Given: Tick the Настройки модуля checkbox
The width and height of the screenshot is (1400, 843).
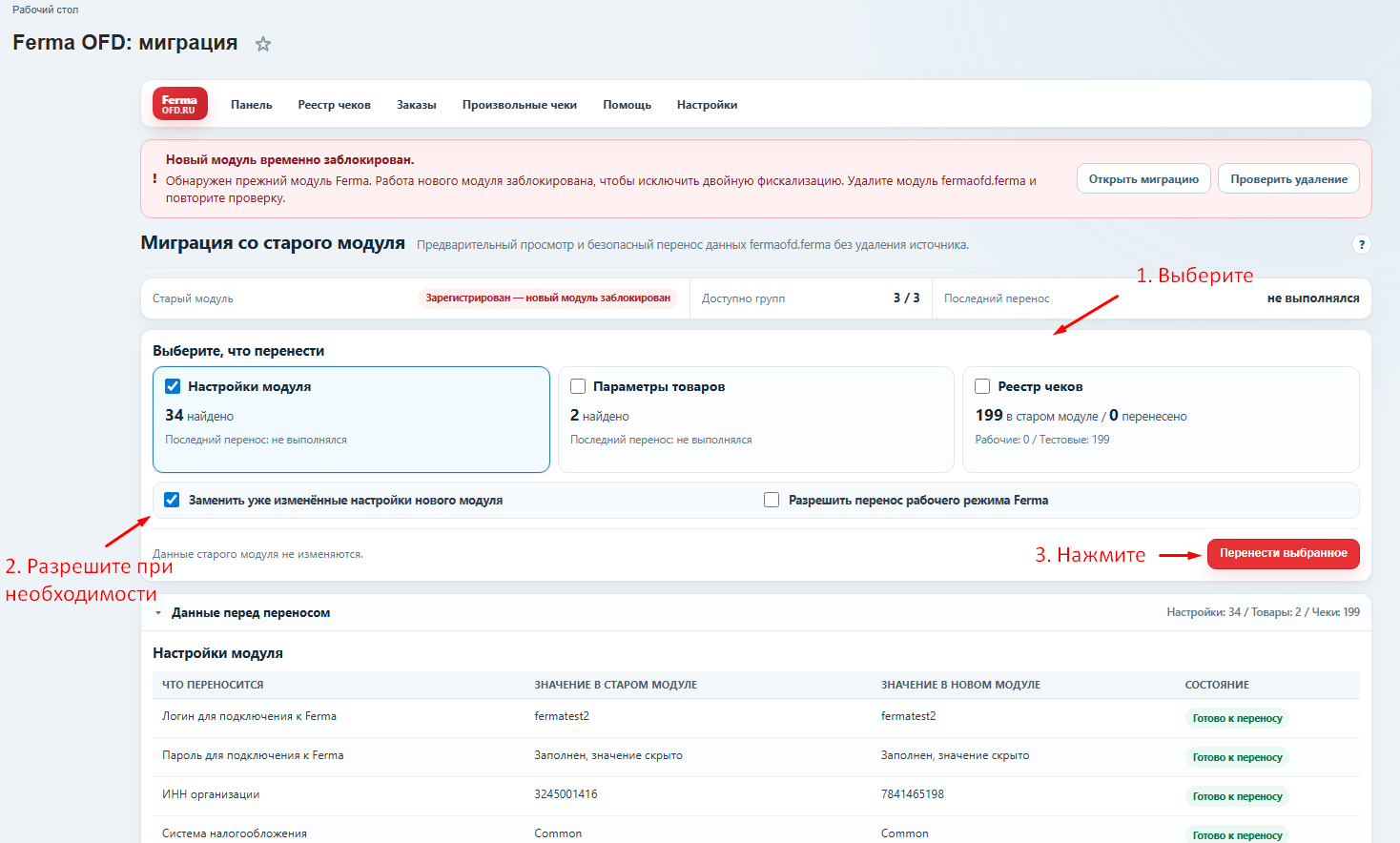Looking at the screenshot, I should pos(173,386).
